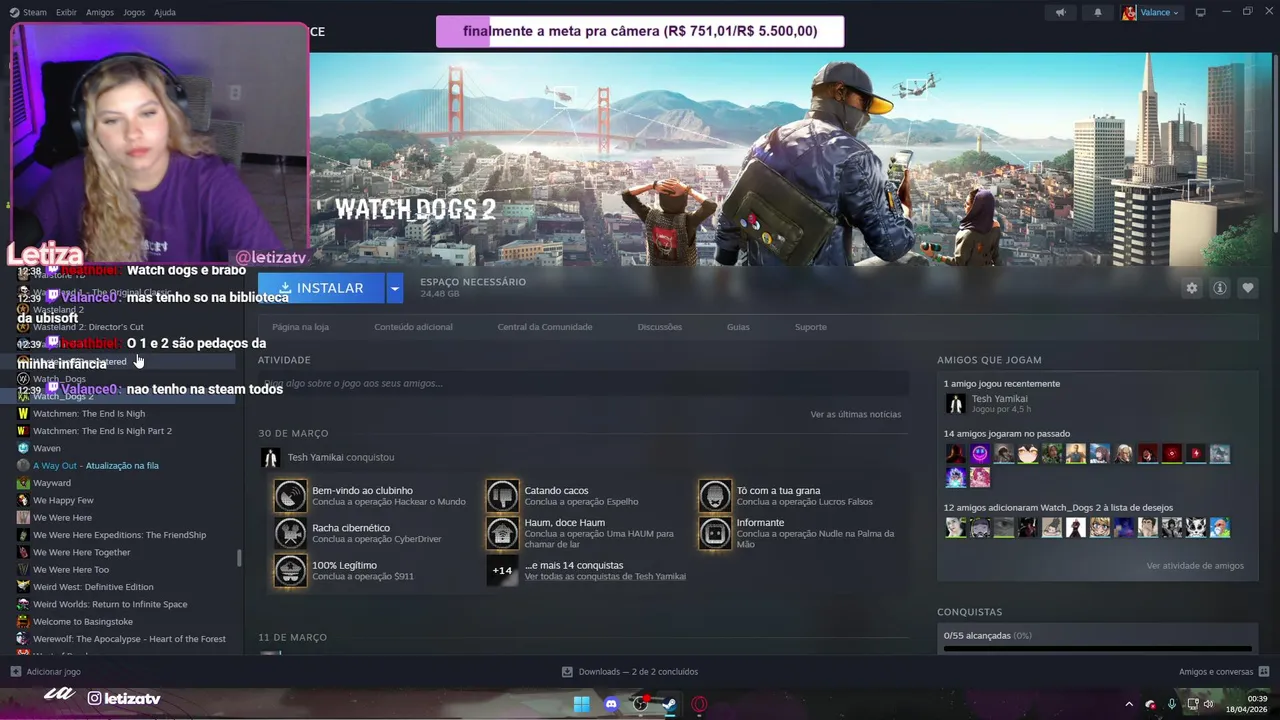
Task: Go to Página na loja tab
Action: (300, 327)
